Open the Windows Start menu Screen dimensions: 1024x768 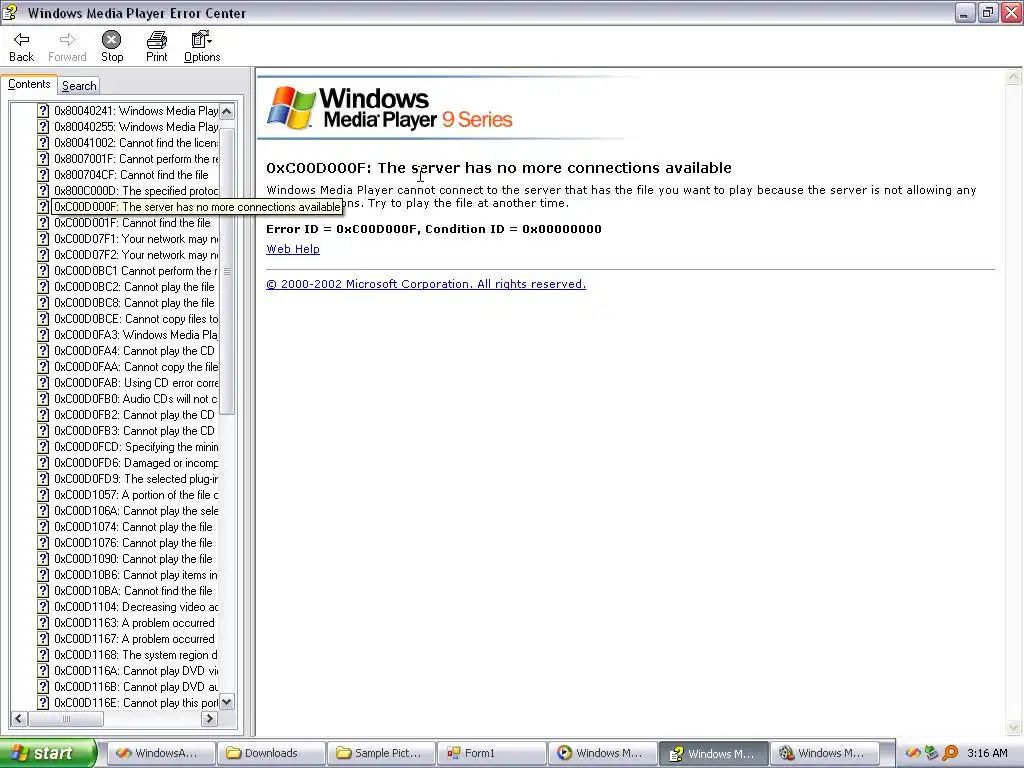(48, 753)
